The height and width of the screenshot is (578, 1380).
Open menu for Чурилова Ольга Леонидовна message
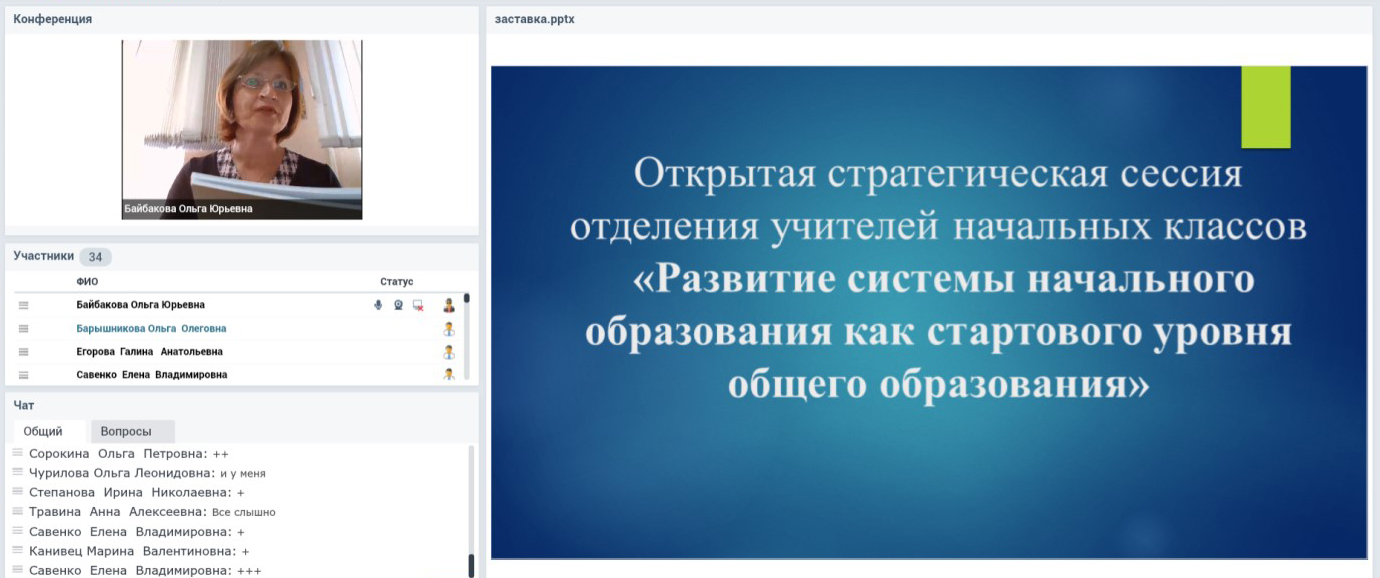pyautogui.click(x=17, y=473)
